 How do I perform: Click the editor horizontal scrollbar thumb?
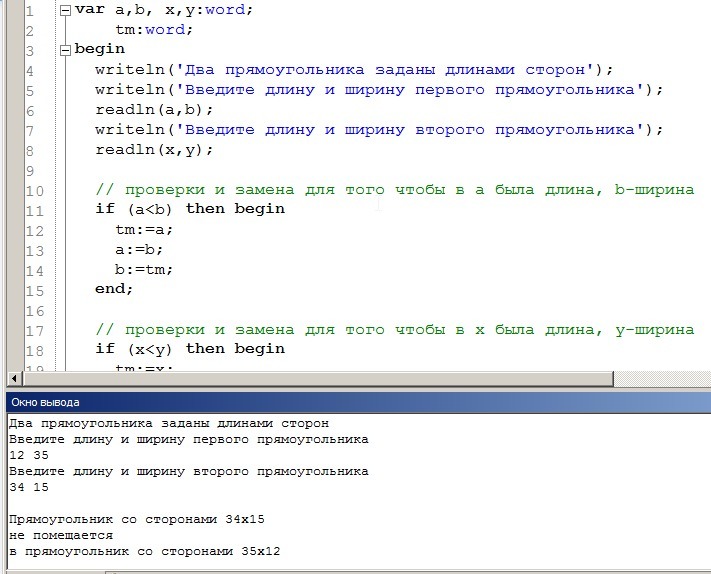coord(318,378)
